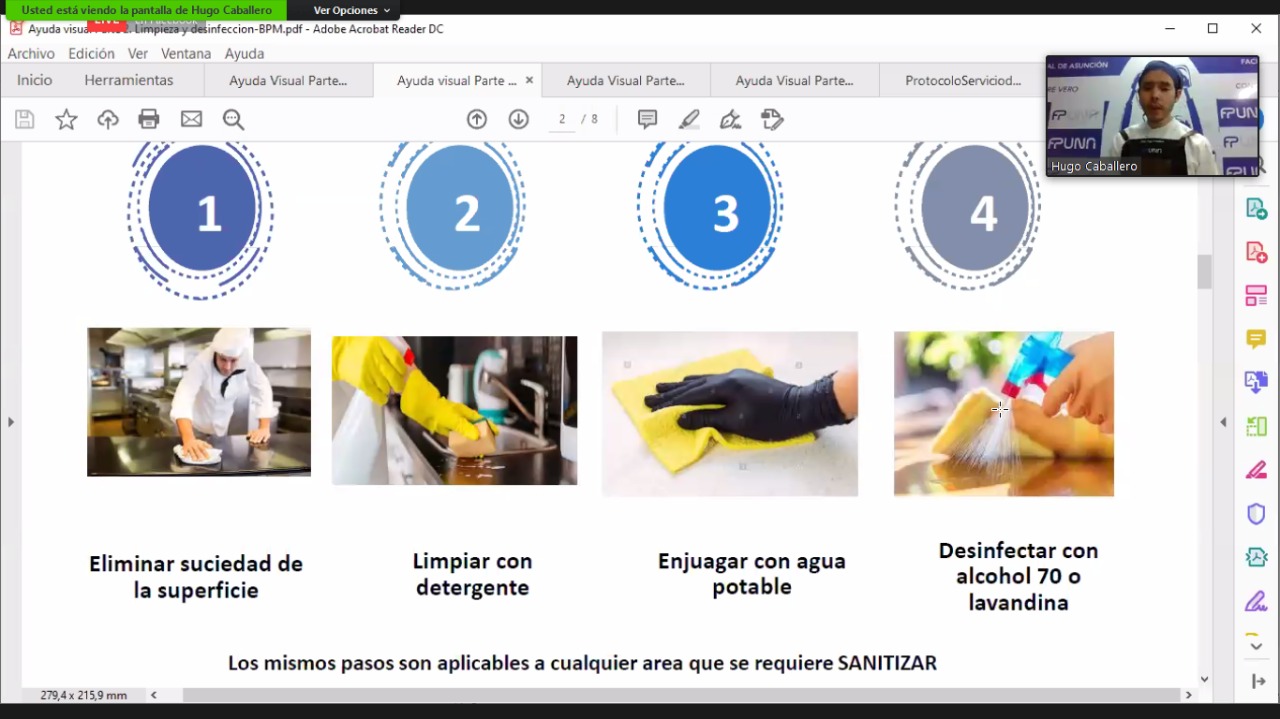Click the page number input field
The height and width of the screenshot is (719, 1280).
click(562, 120)
